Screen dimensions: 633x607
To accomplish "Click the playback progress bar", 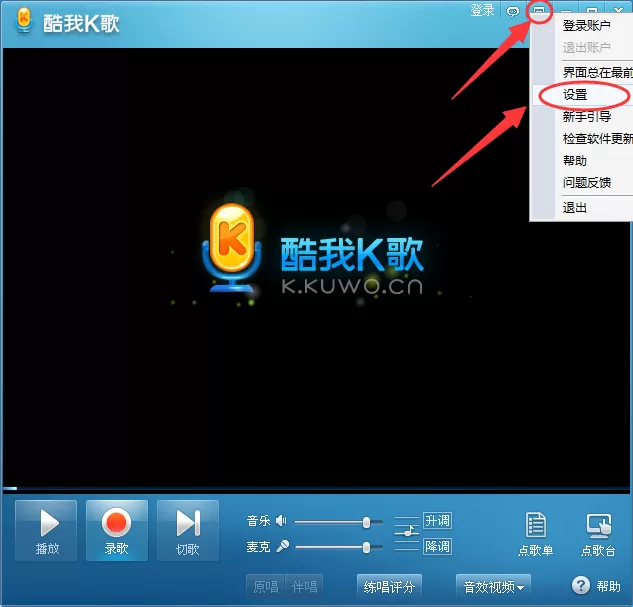I will [316, 489].
